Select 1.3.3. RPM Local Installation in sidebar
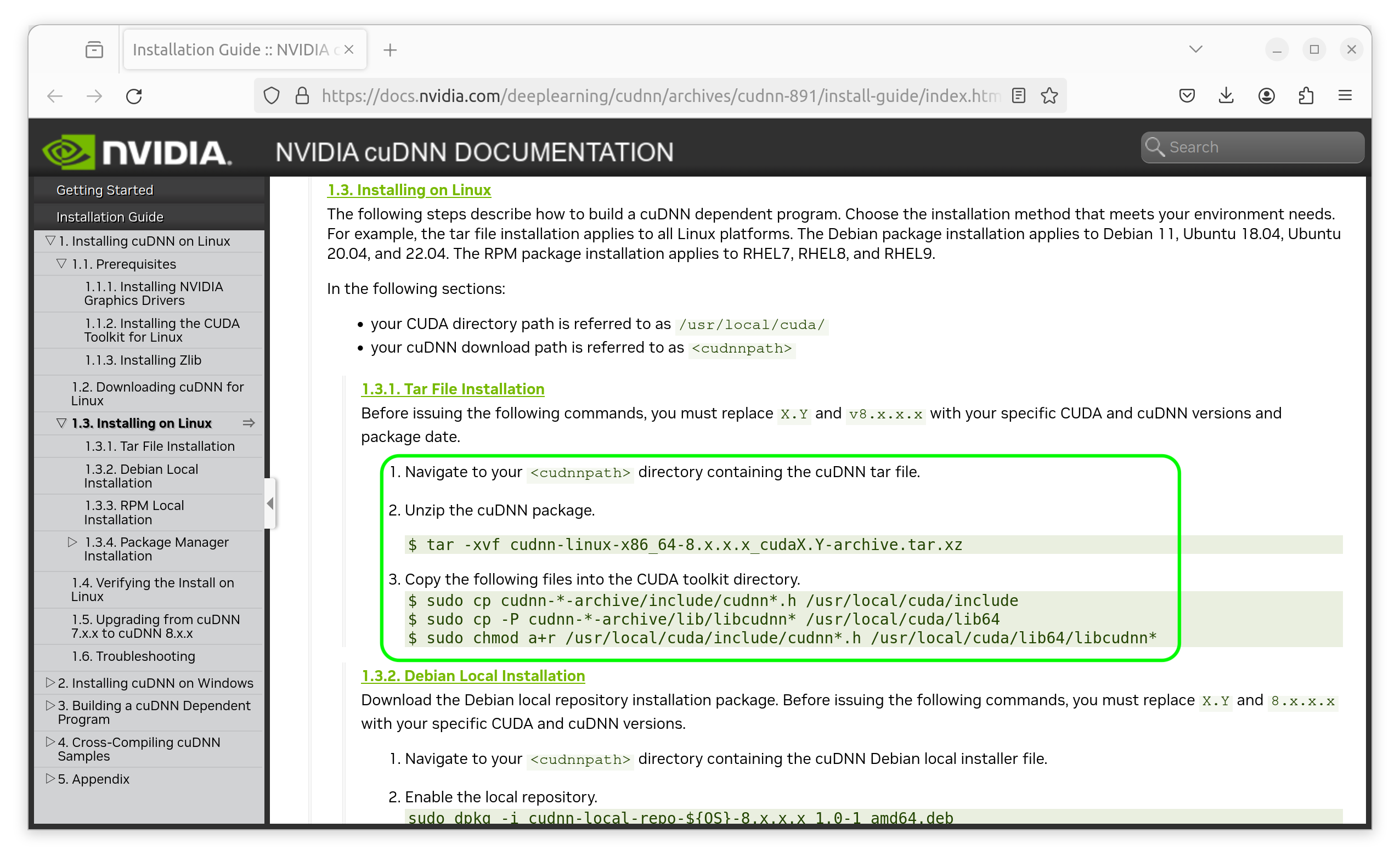The image size is (1400, 861). click(x=134, y=513)
